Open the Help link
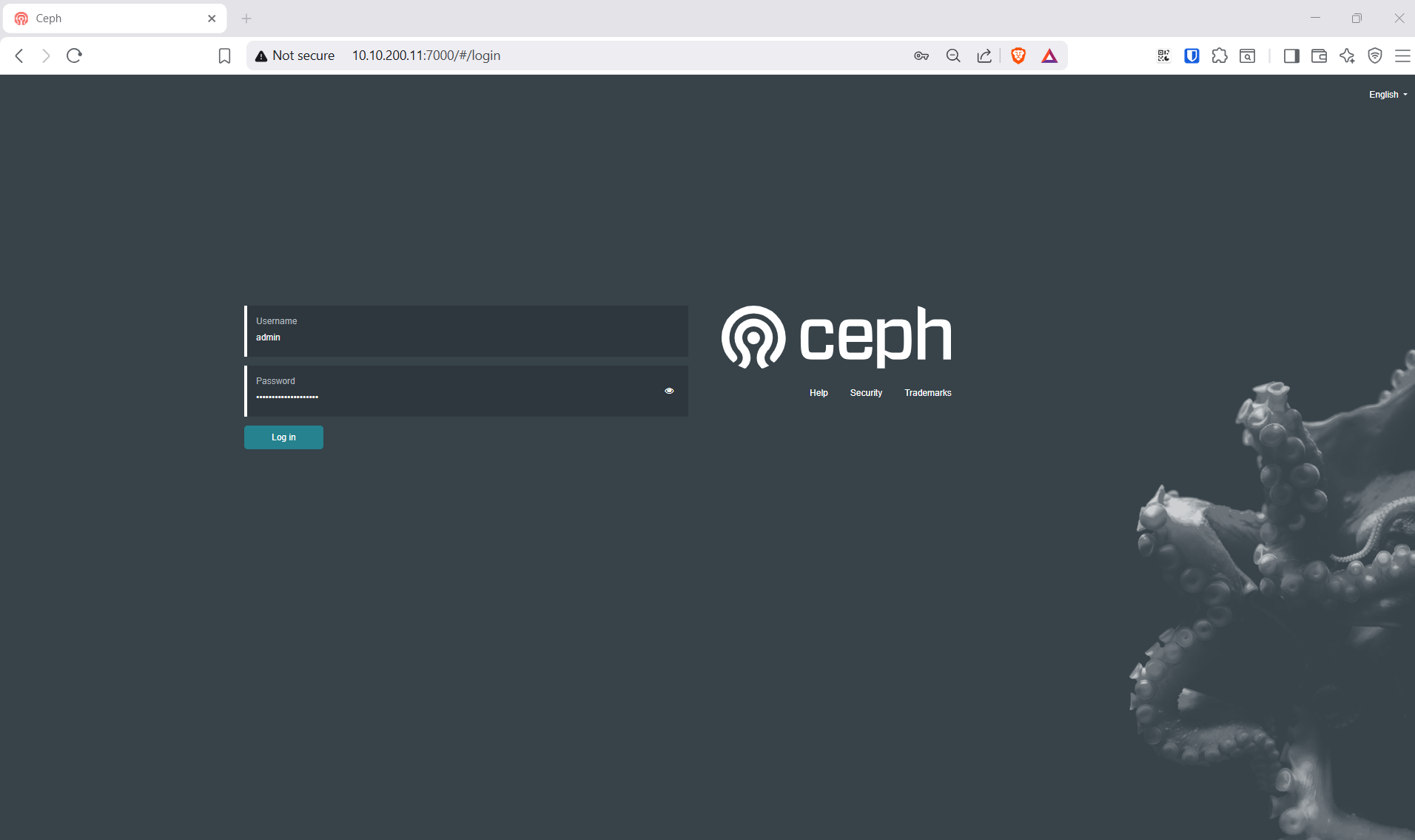The image size is (1415, 840). pos(819,393)
